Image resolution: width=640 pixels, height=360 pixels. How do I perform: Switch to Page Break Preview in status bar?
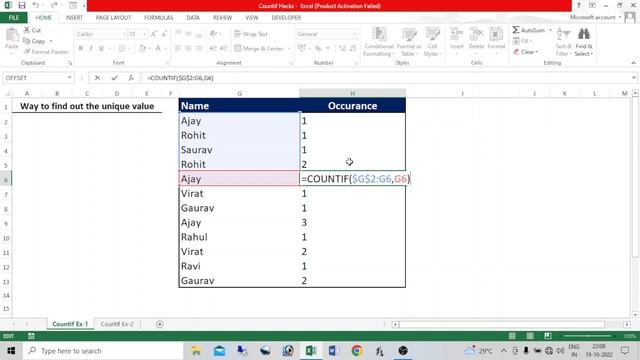(x=548, y=336)
